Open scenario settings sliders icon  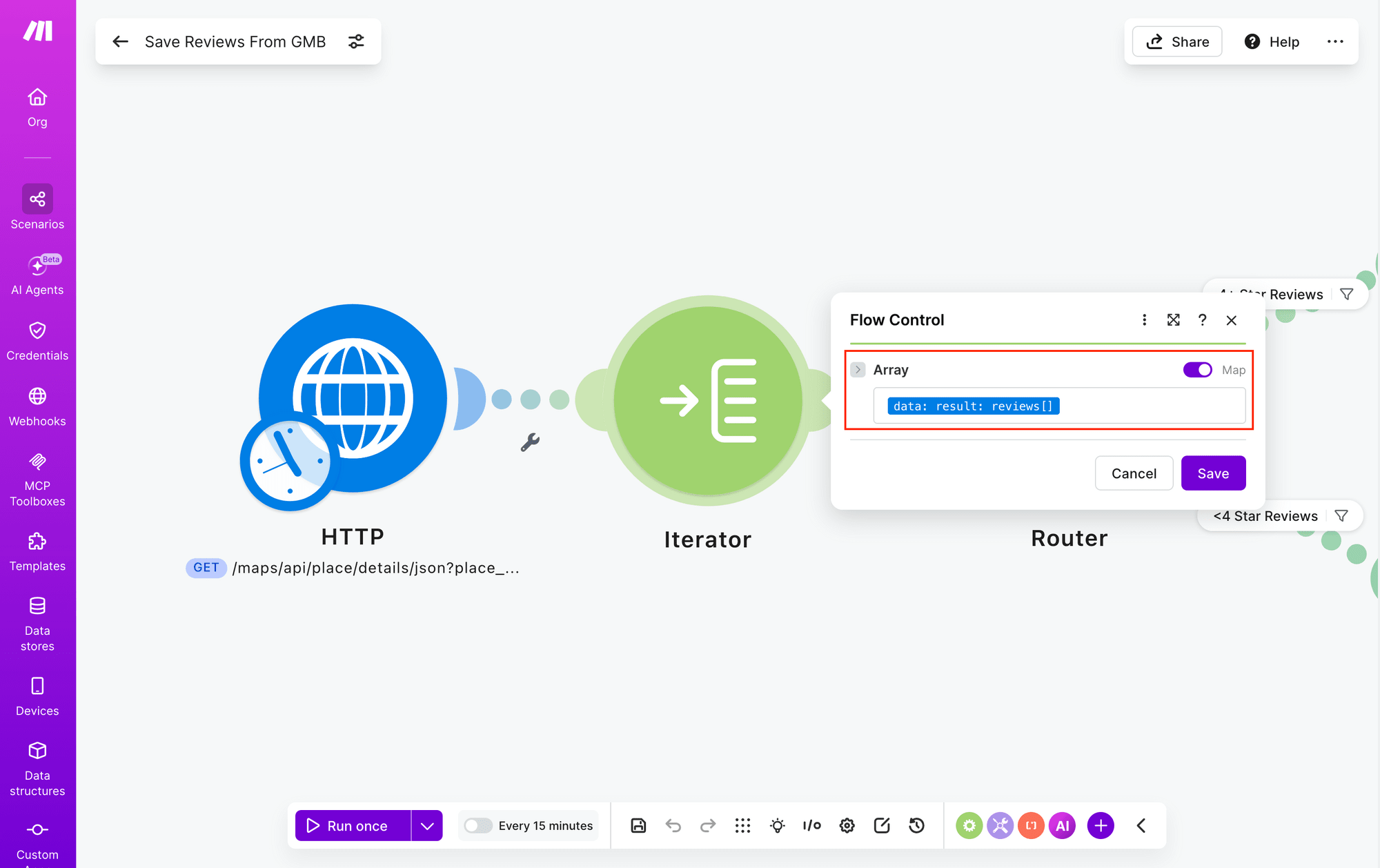pos(356,41)
